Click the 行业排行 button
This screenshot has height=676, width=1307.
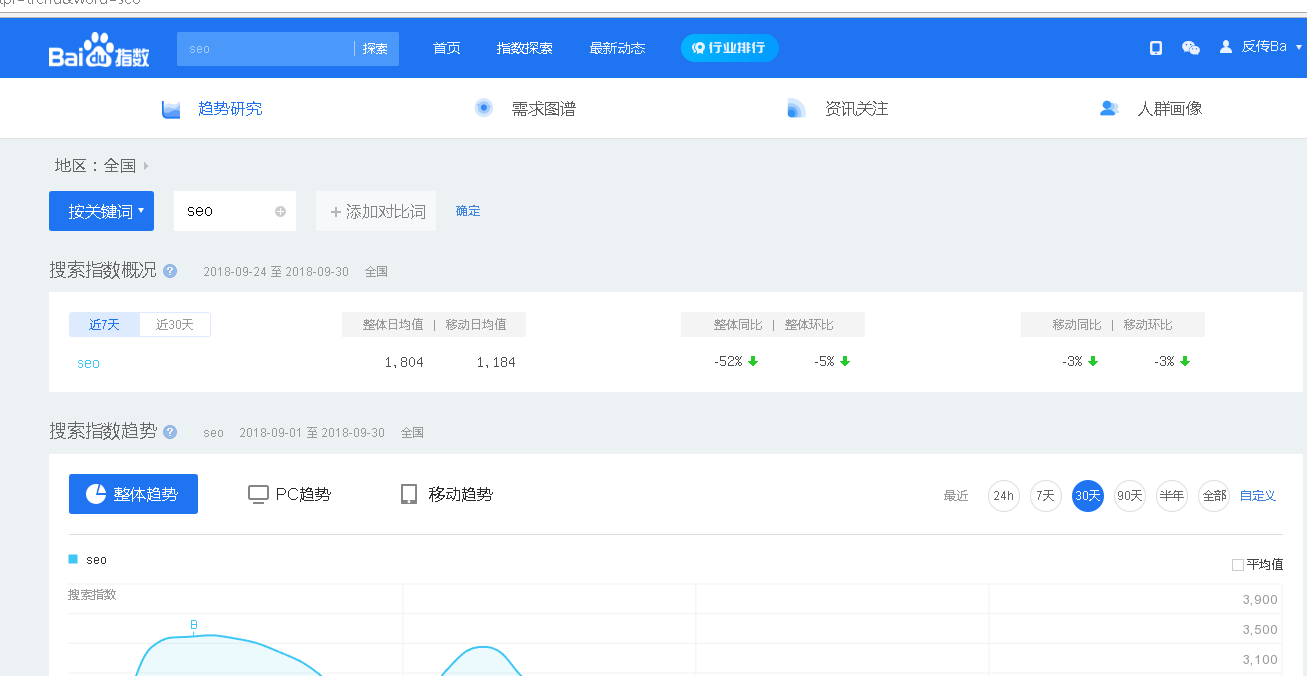(729, 48)
